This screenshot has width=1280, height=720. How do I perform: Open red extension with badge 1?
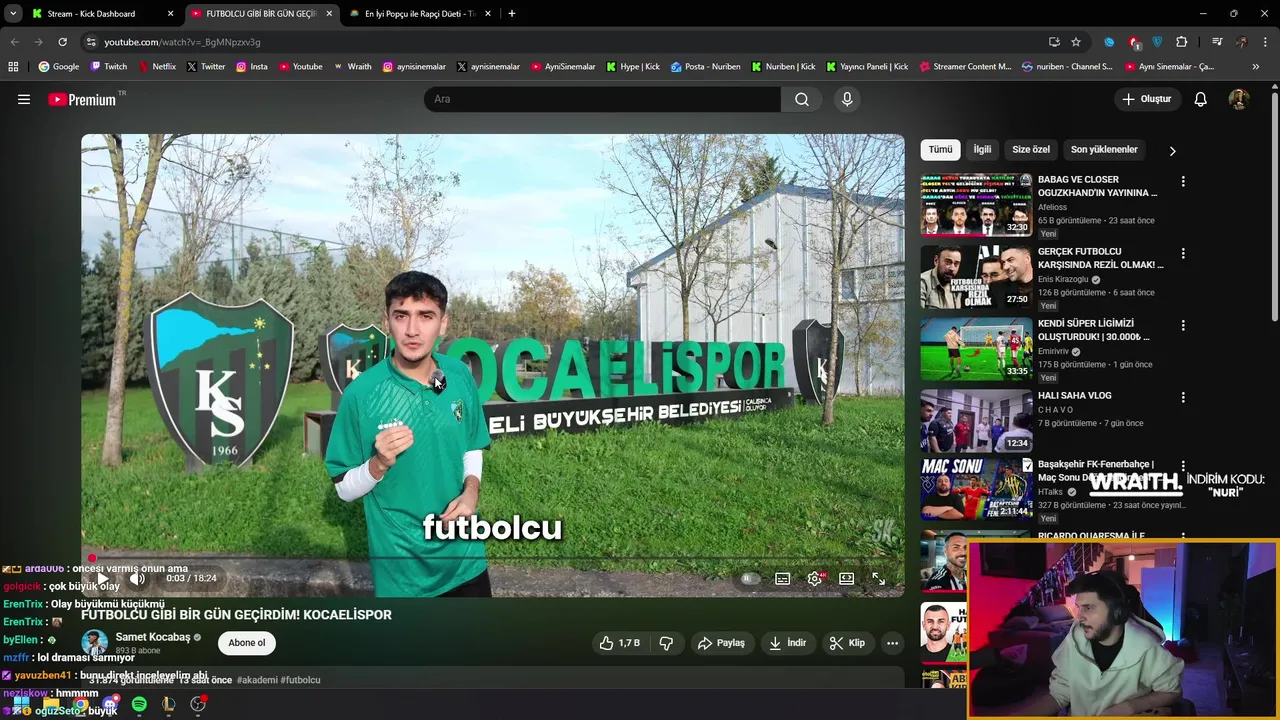coord(1134,42)
